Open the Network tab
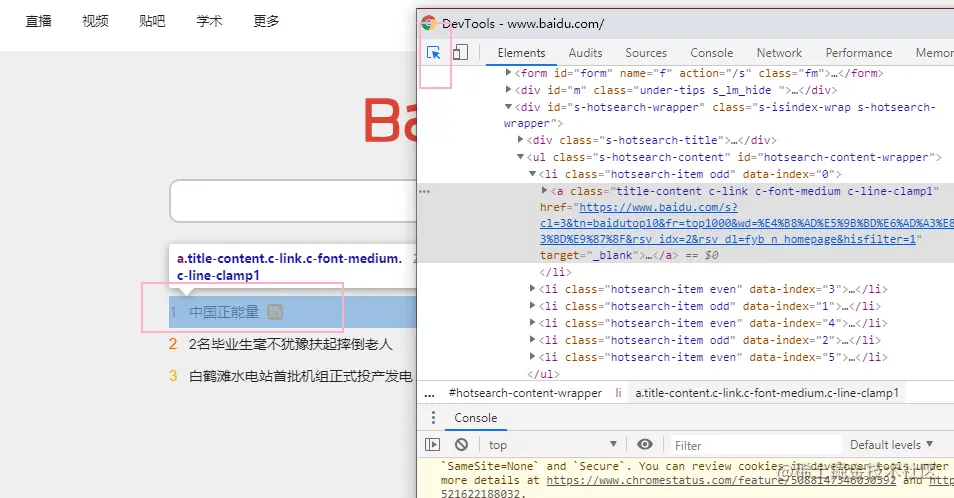 (779, 53)
